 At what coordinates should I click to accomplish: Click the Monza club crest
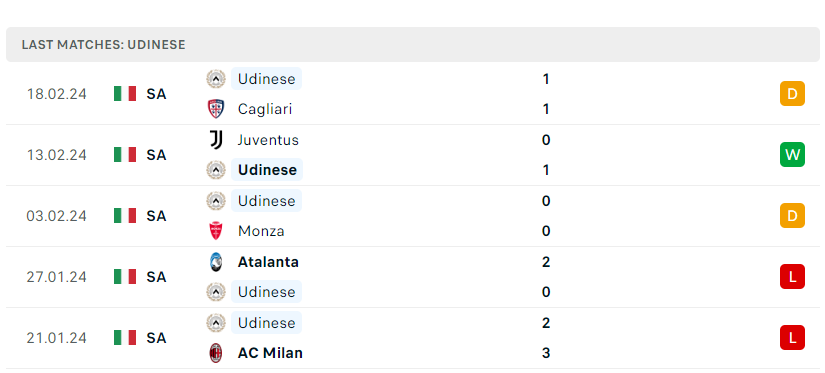(216, 231)
